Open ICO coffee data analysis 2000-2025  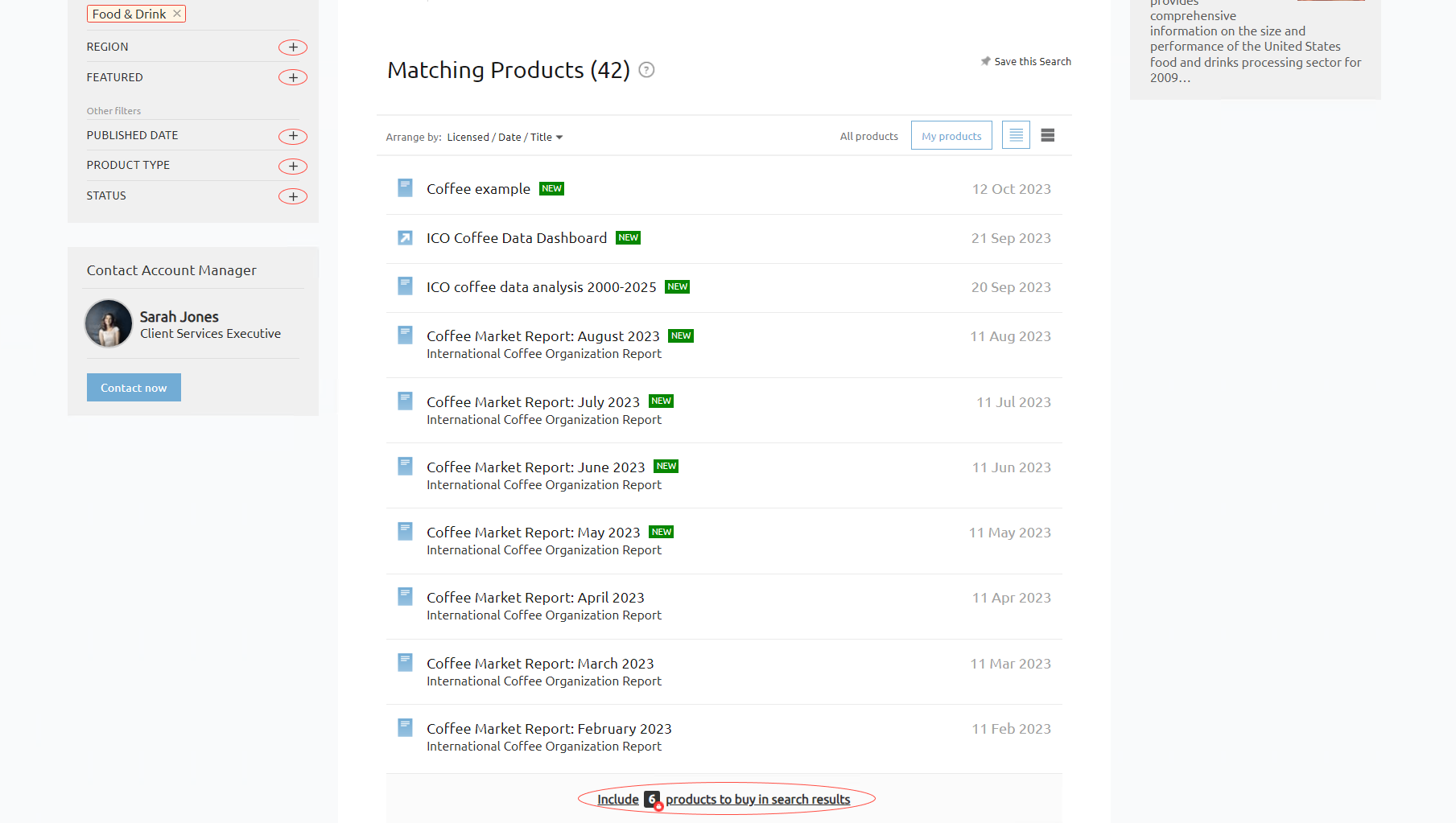(541, 287)
